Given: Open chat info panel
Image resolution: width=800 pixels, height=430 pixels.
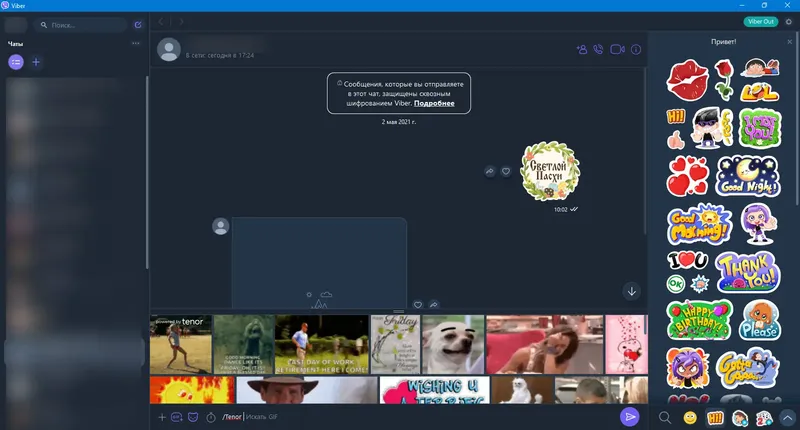Looking at the screenshot, I should click(636, 49).
